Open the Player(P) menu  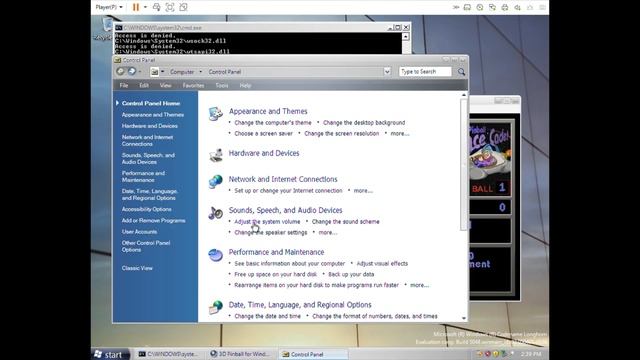click(x=109, y=7)
